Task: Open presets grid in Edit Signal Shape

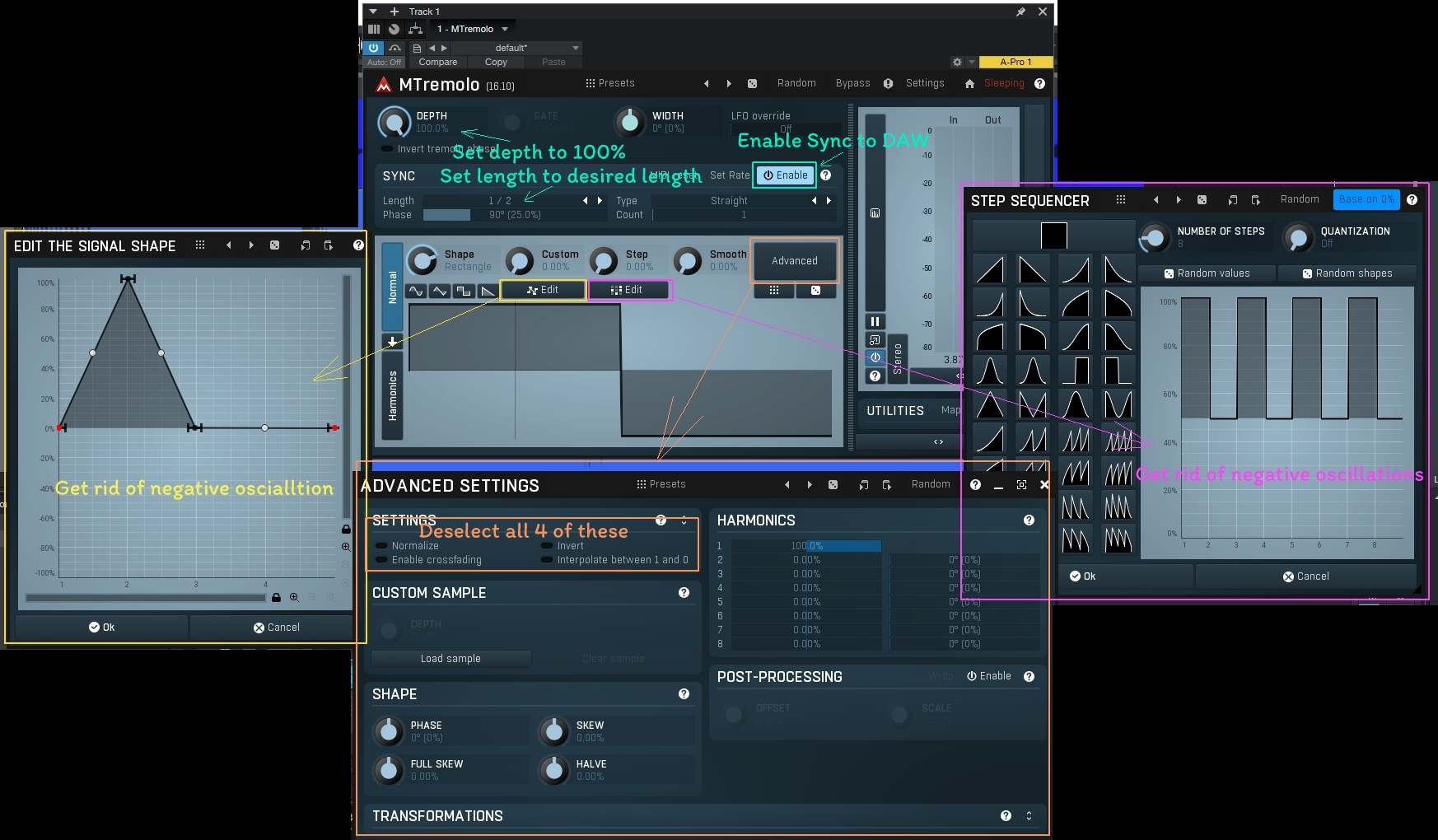Action: [x=199, y=245]
